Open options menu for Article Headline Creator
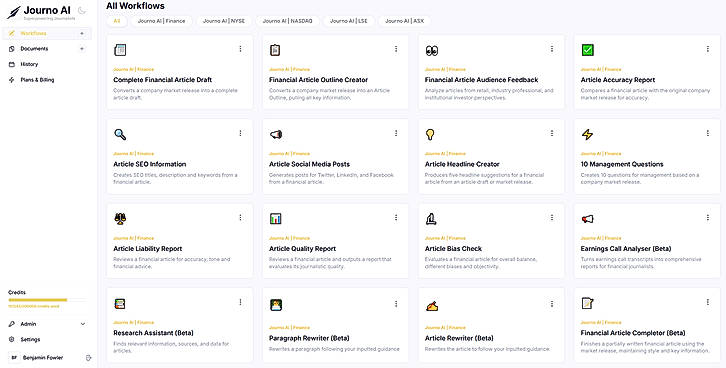726x368 pixels. click(552, 133)
